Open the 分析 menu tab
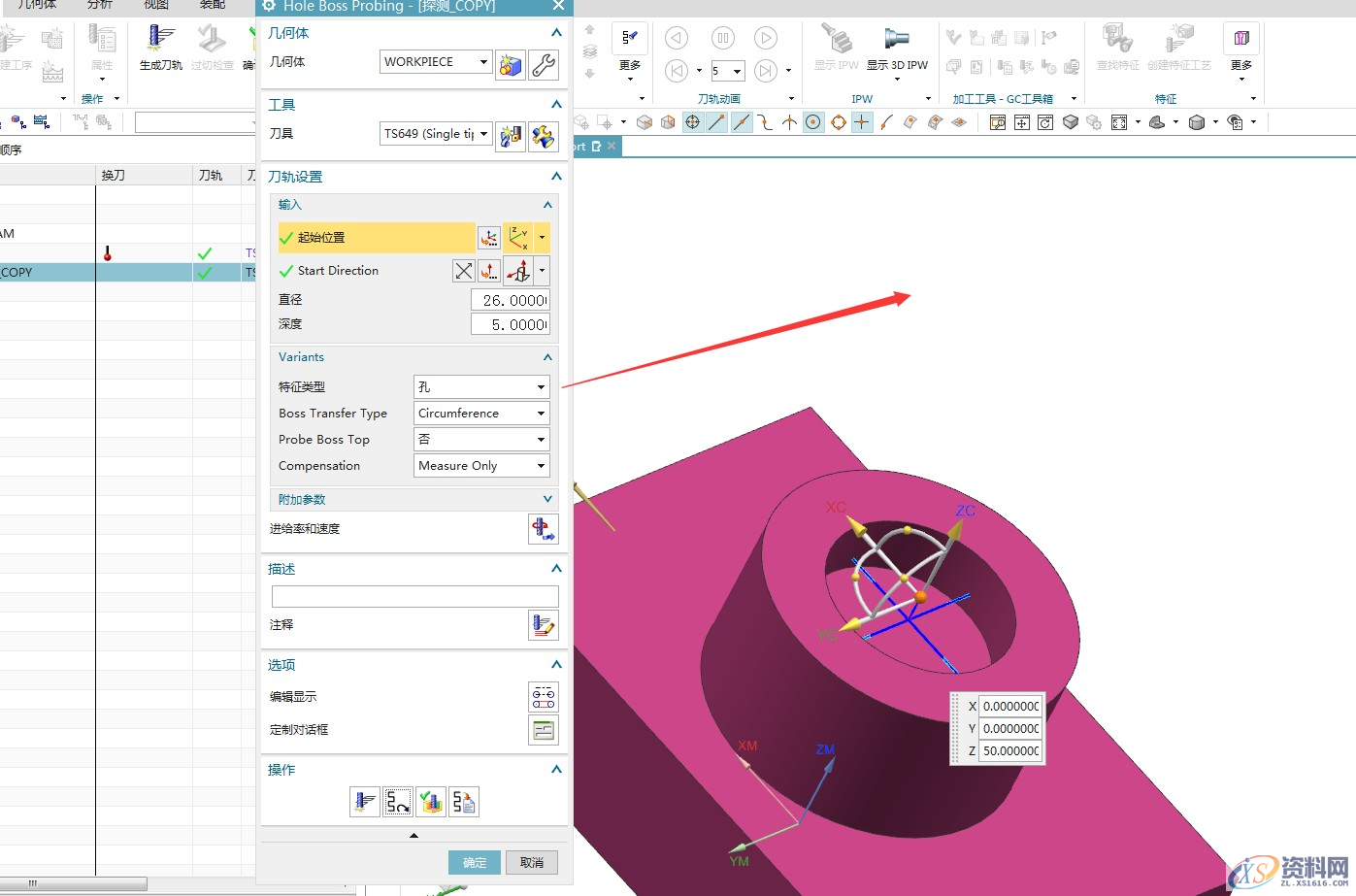1356x896 pixels. (100, 6)
